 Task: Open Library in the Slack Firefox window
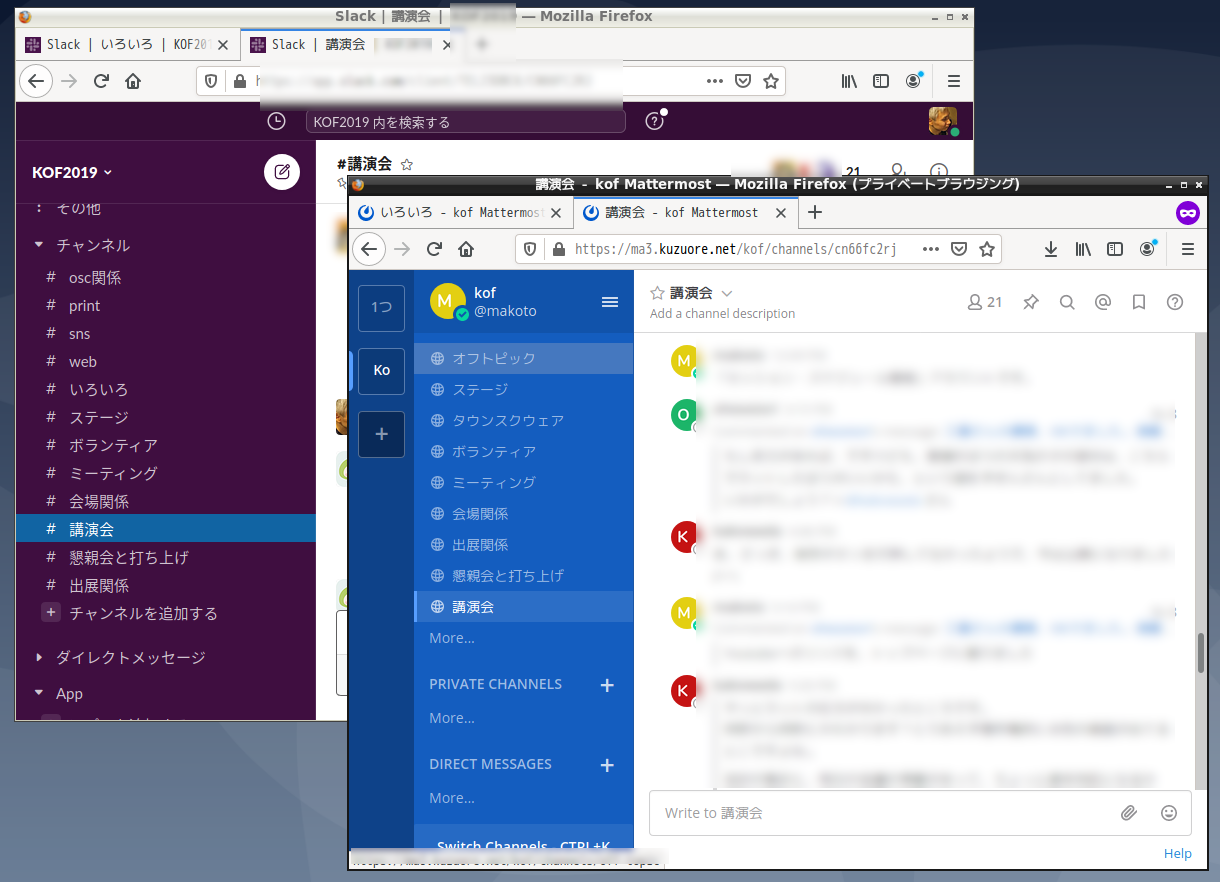tap(849, 81)
